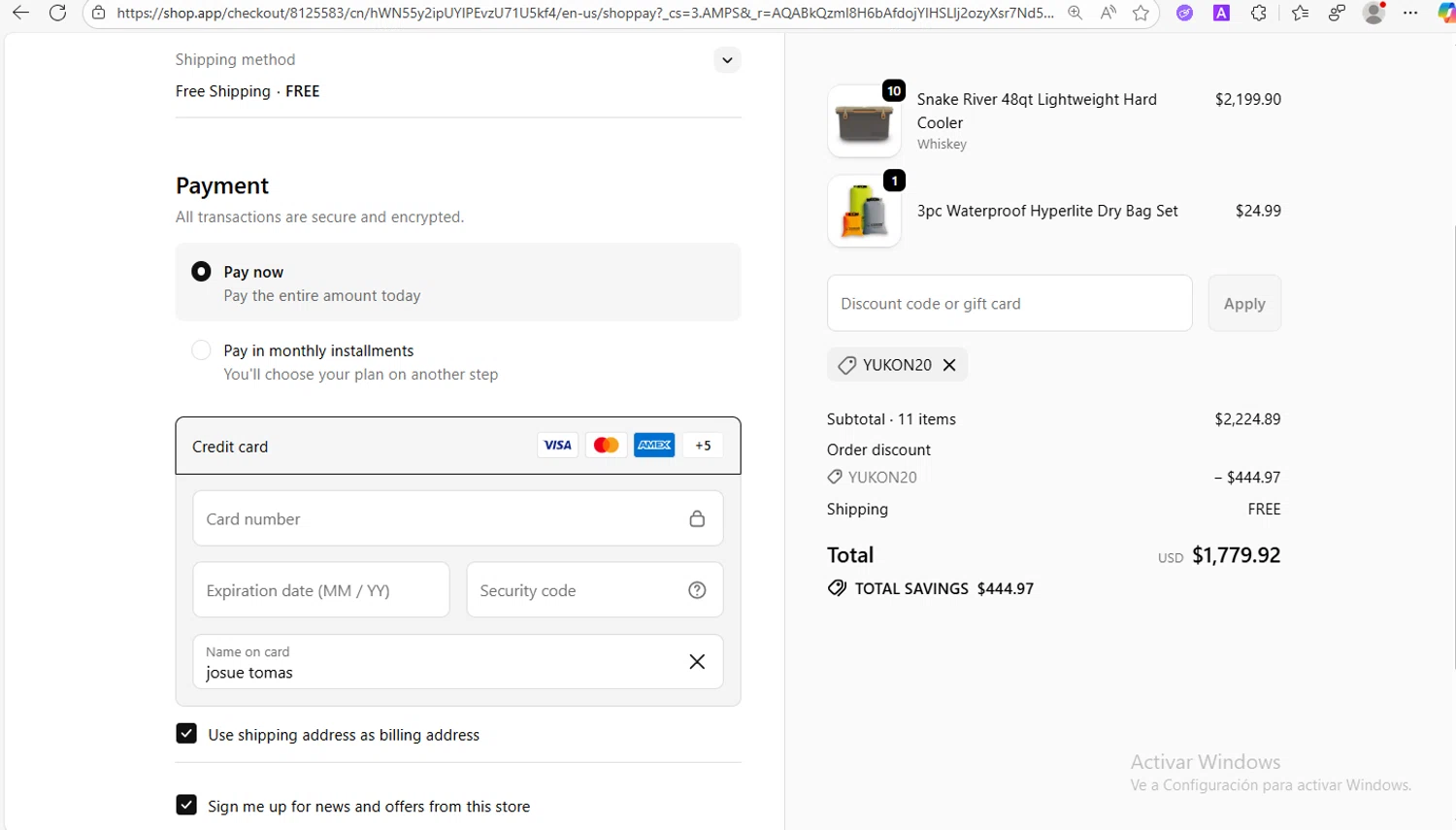
Task: Click the $2,199.90 cooler price
Action: pos(1248,99)
